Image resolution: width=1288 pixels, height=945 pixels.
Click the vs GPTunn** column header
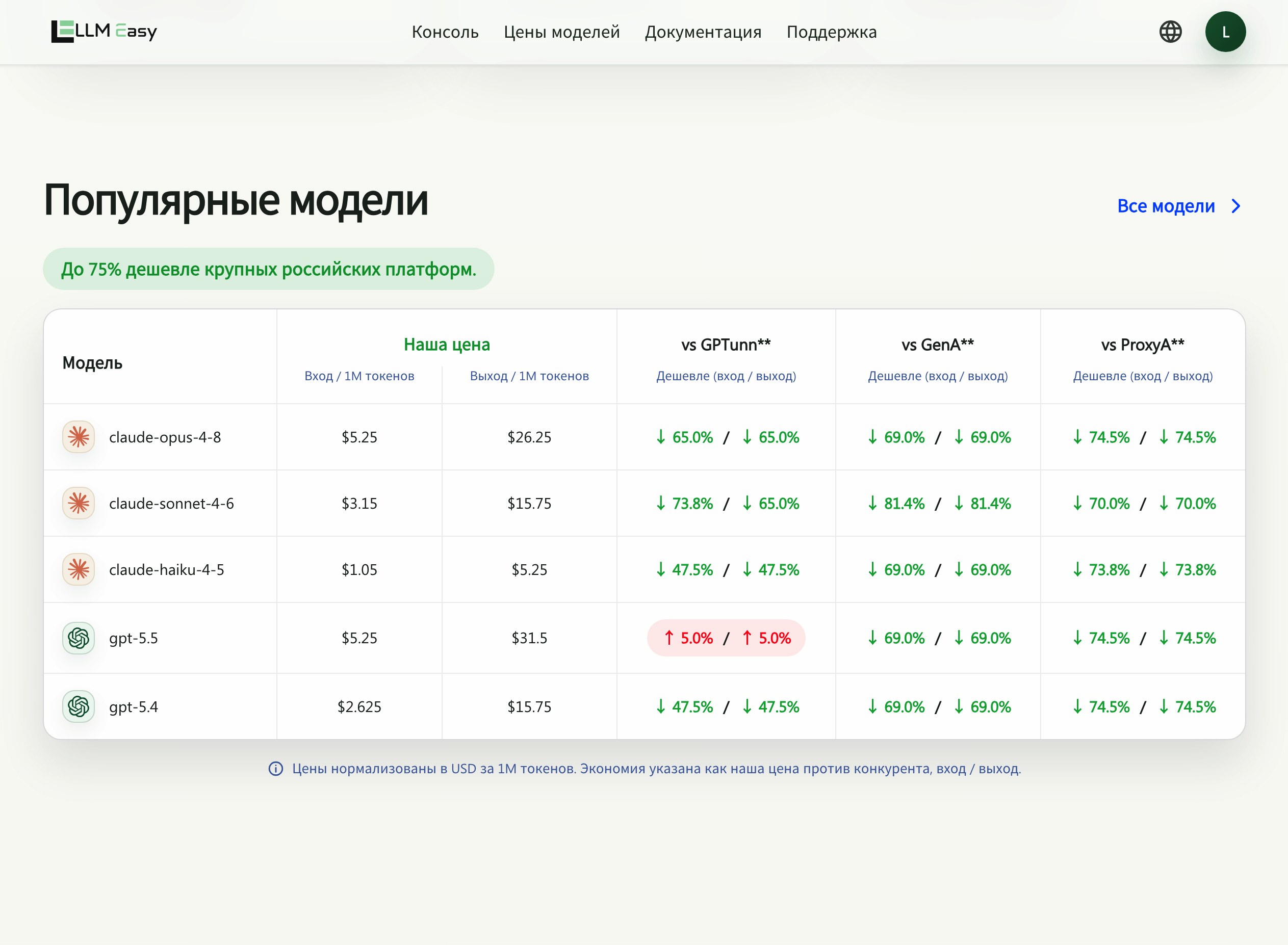[726, 345]
